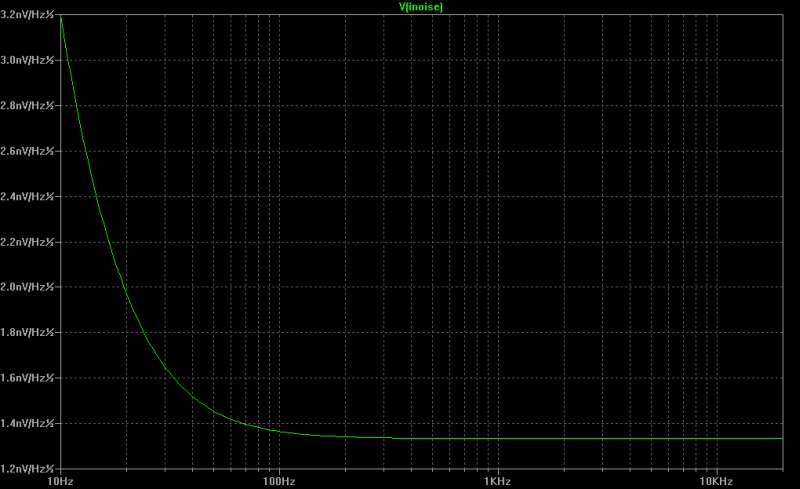Click the 1.2nV/Hz½ axis label
Image resolution: width=800 pixels, height=489 pixels.
point(27,469)
